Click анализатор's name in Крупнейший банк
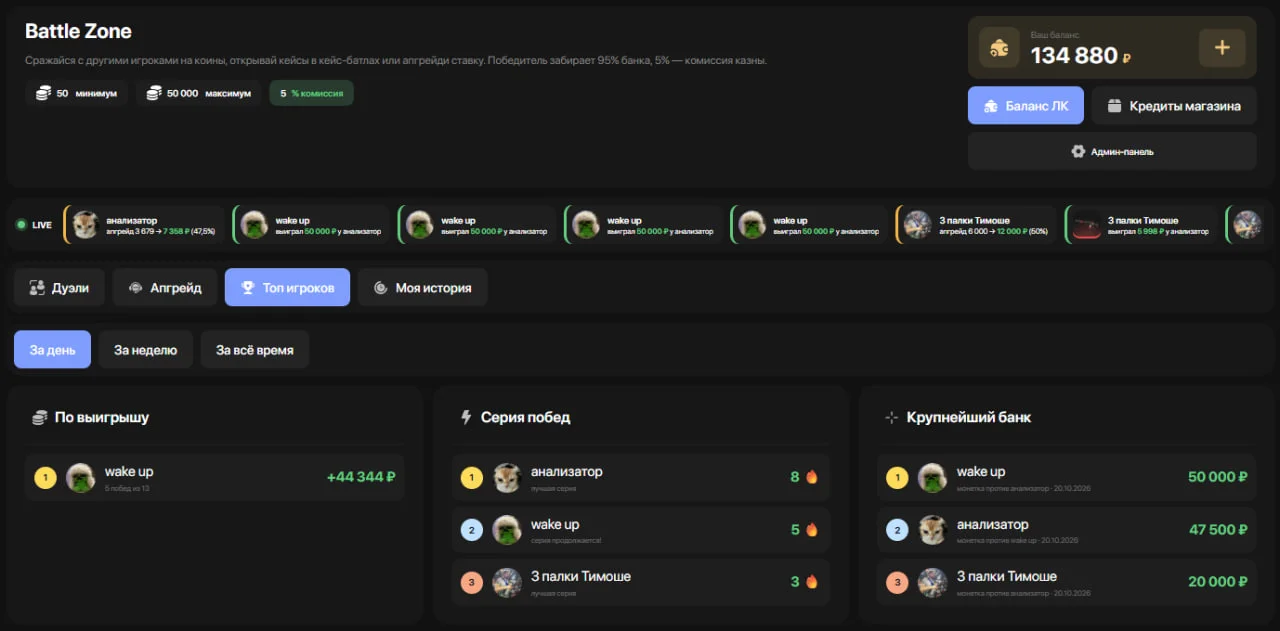Image resolution: width=1280 pixels, height=631 pixels. [992, 525]
